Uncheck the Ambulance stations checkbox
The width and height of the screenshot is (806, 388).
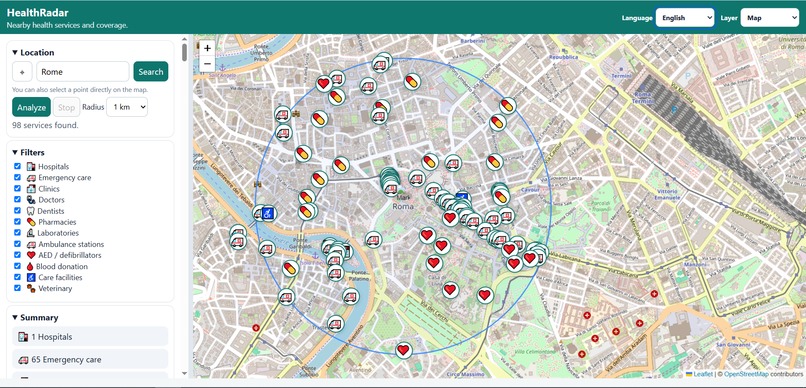coord(17,244)
